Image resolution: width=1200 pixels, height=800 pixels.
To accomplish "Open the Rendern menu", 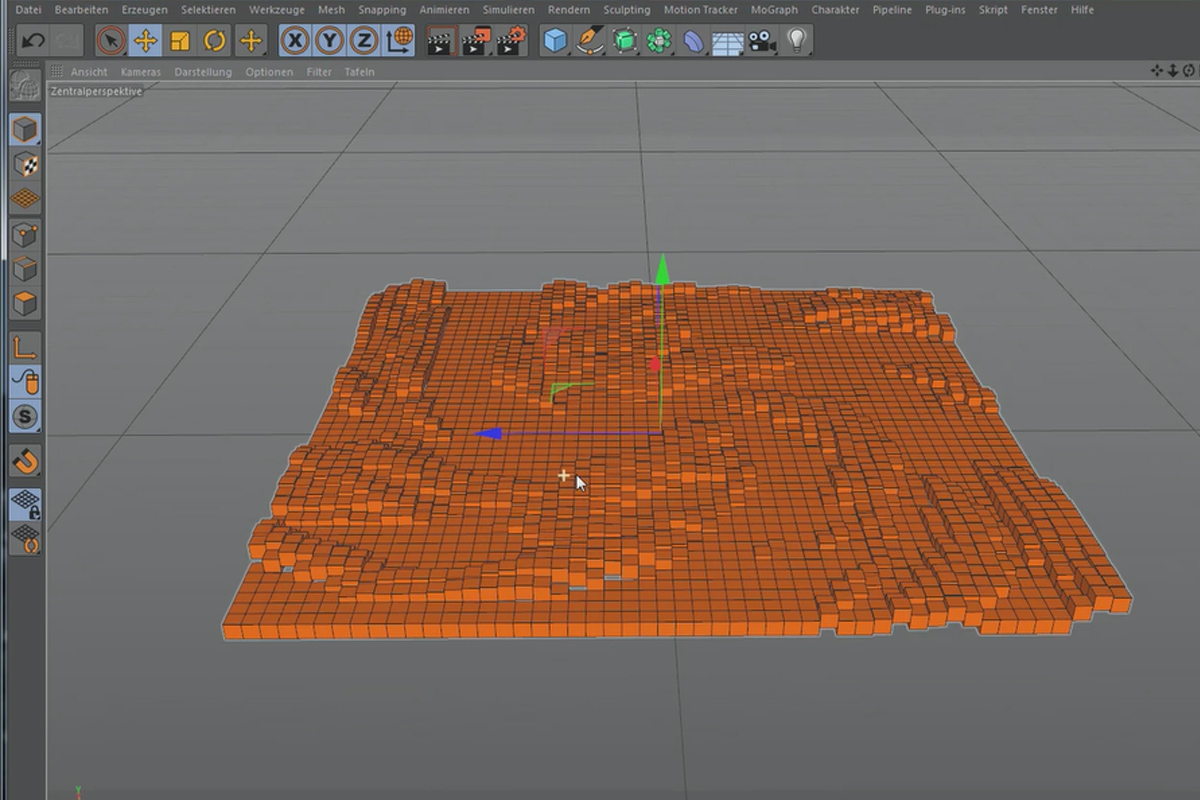I will (569, 9).
